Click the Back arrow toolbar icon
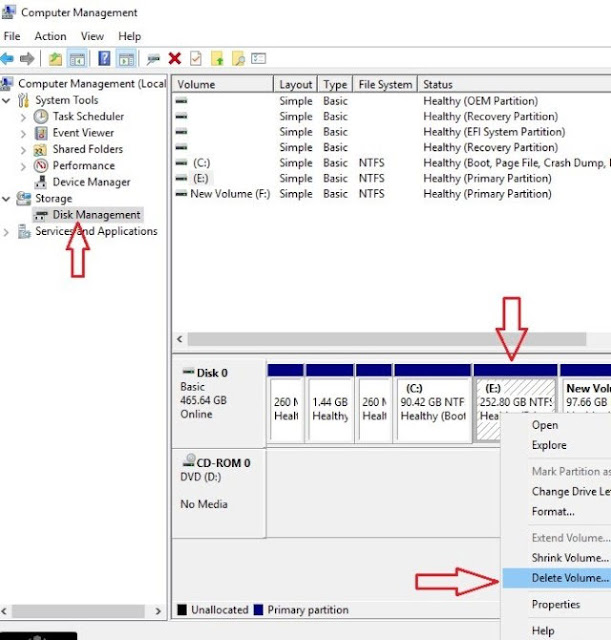The image size is (611, 640). (7, 59)
